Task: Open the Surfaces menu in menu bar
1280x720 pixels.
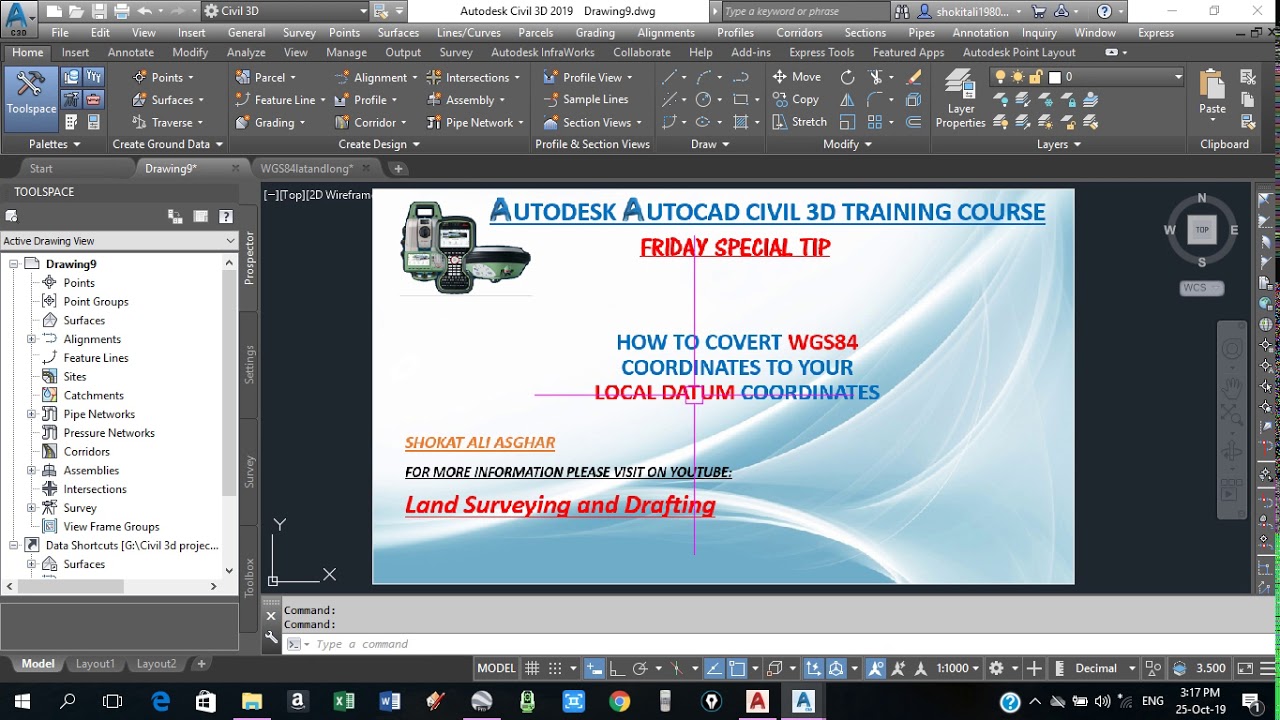Action: 398,32
